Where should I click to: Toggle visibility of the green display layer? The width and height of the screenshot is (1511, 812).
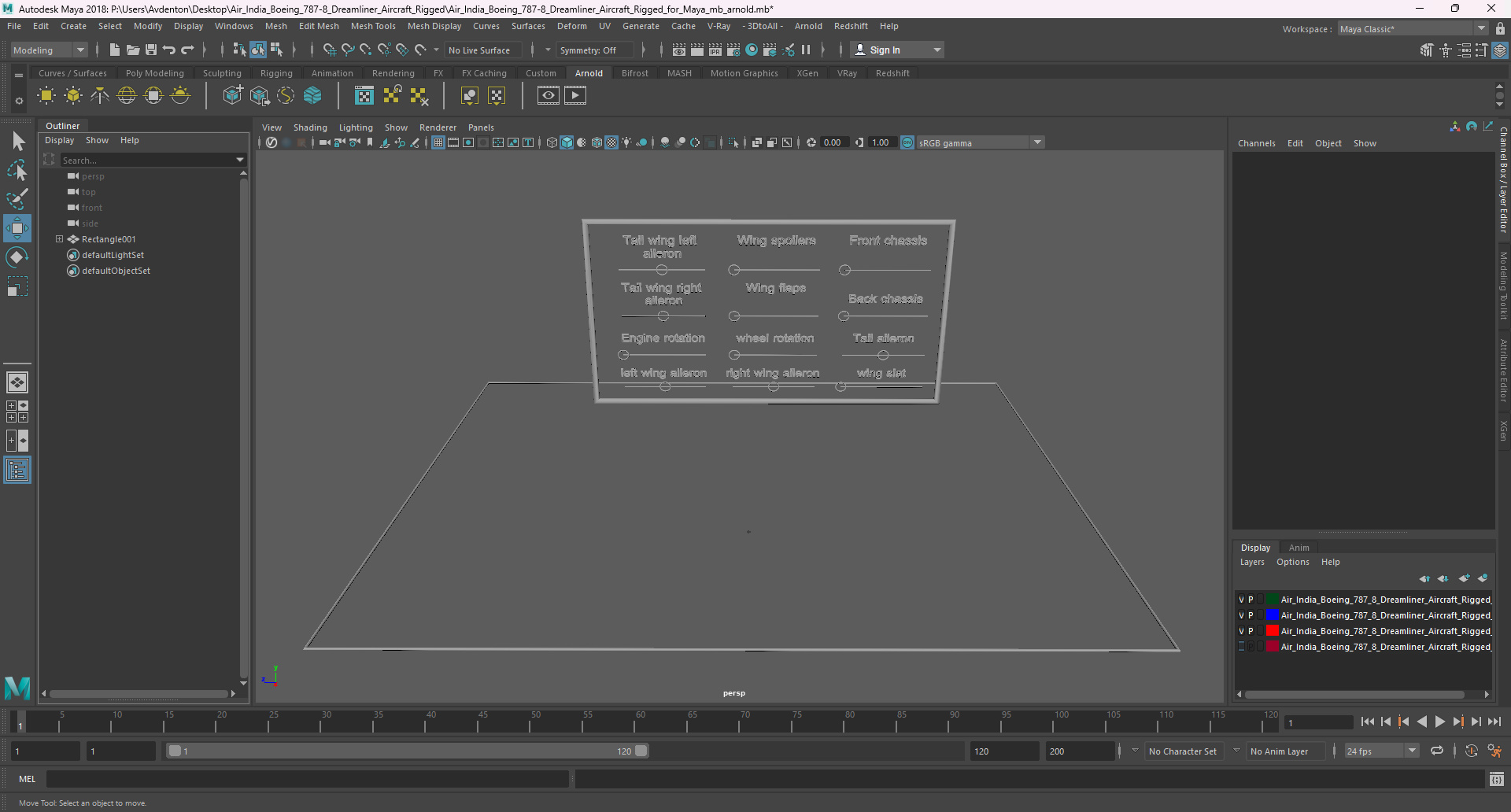(1241, 600)
